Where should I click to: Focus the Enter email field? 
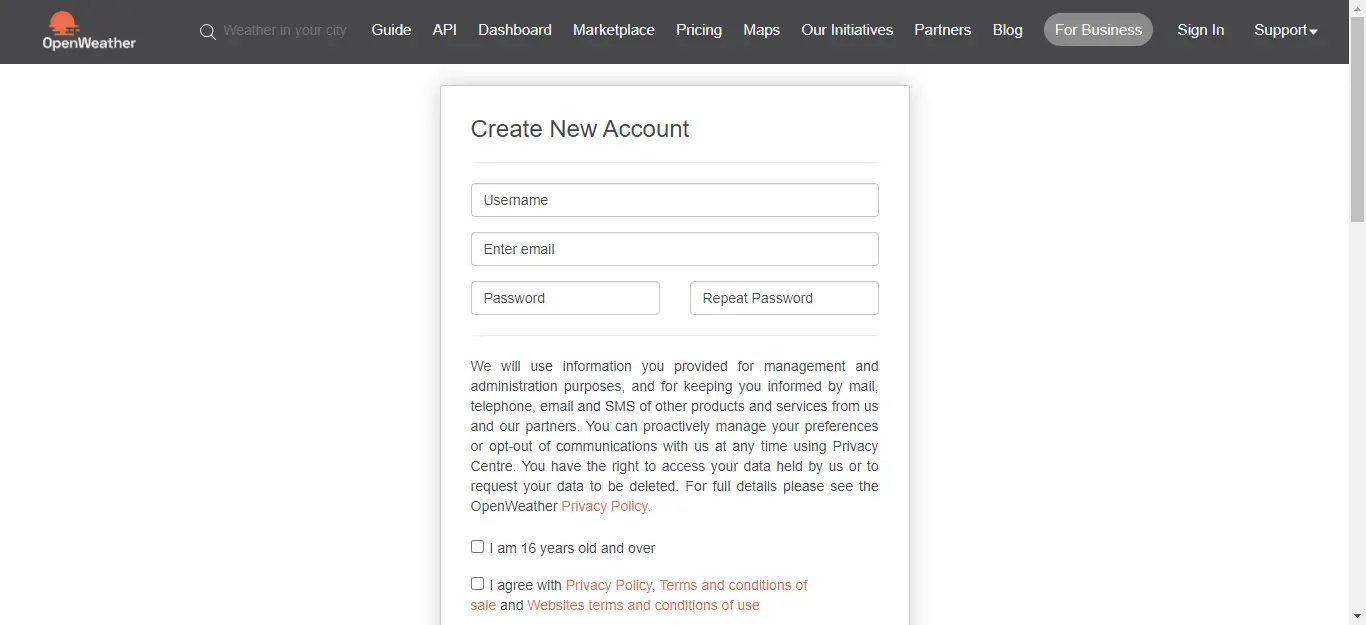pyautogui.click(x=675, y=249)
